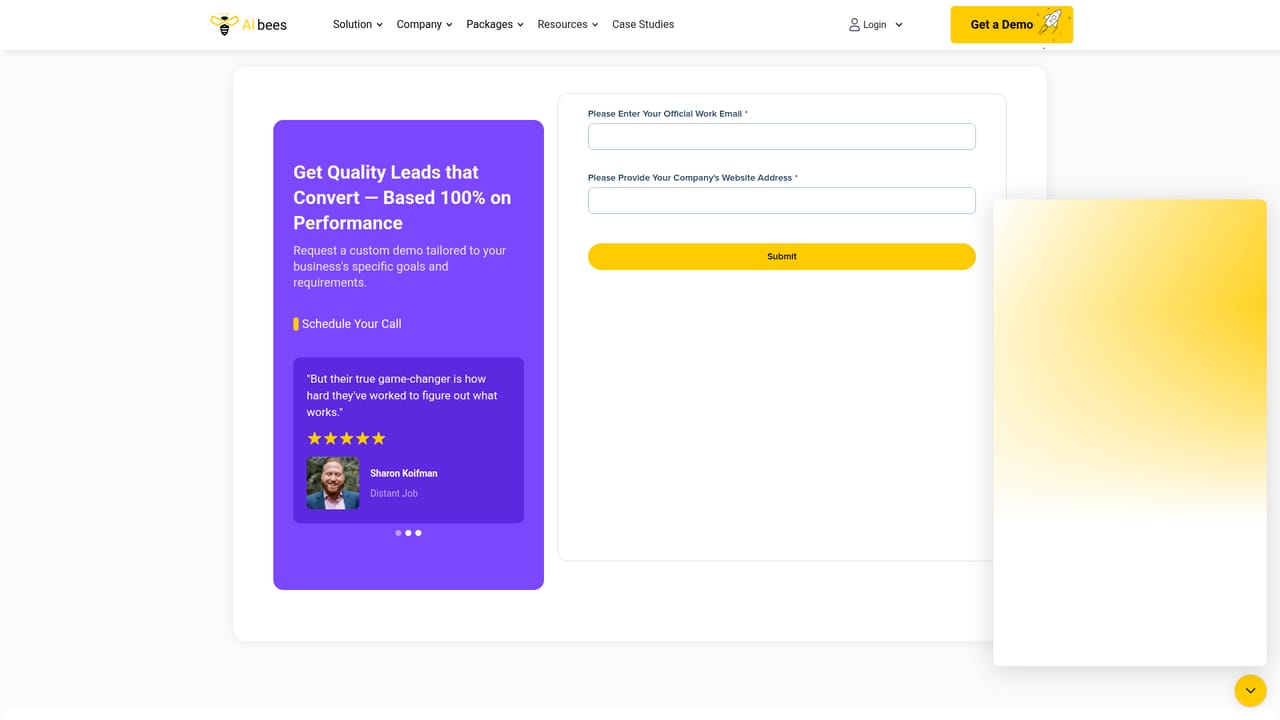Click the Login user icon
This screenshot has height=720, width=1280.
point(854,24)
